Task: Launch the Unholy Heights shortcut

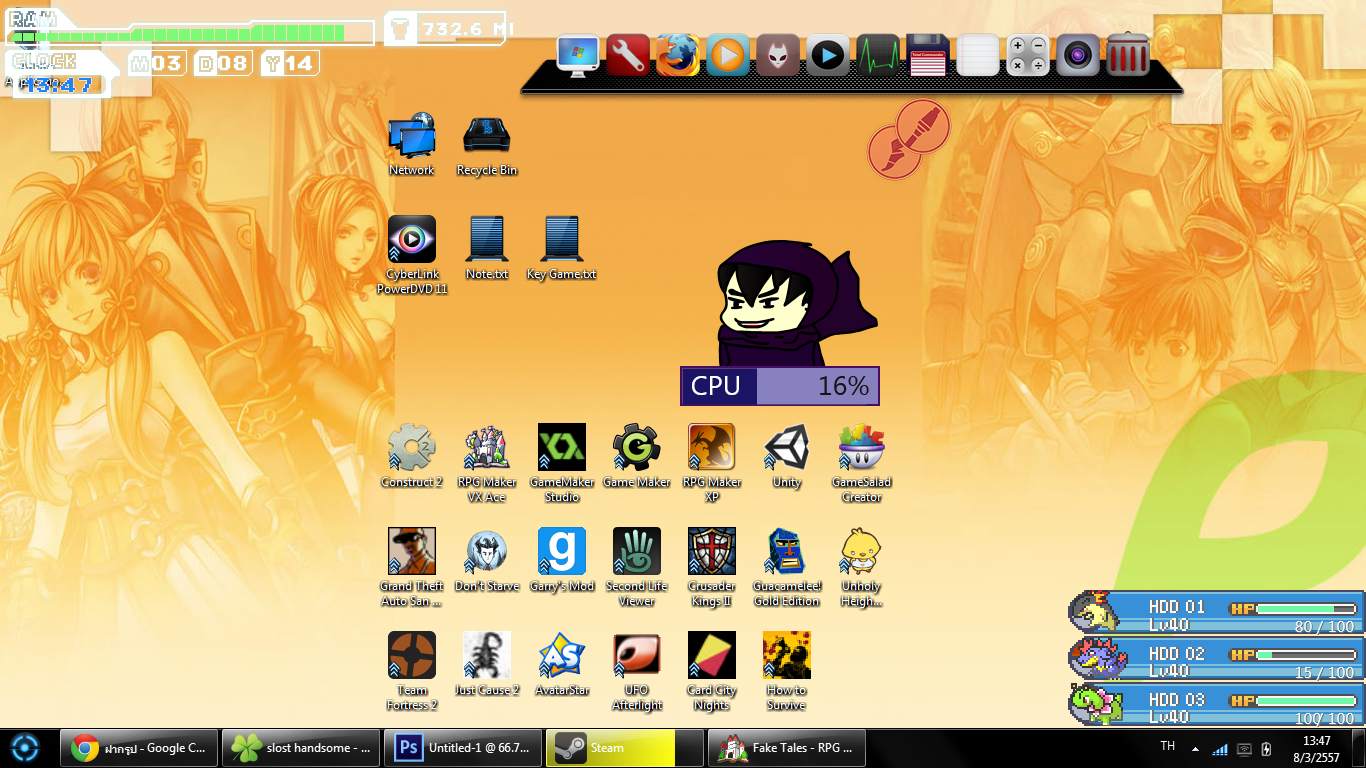Action: click(x=862, y=567)
